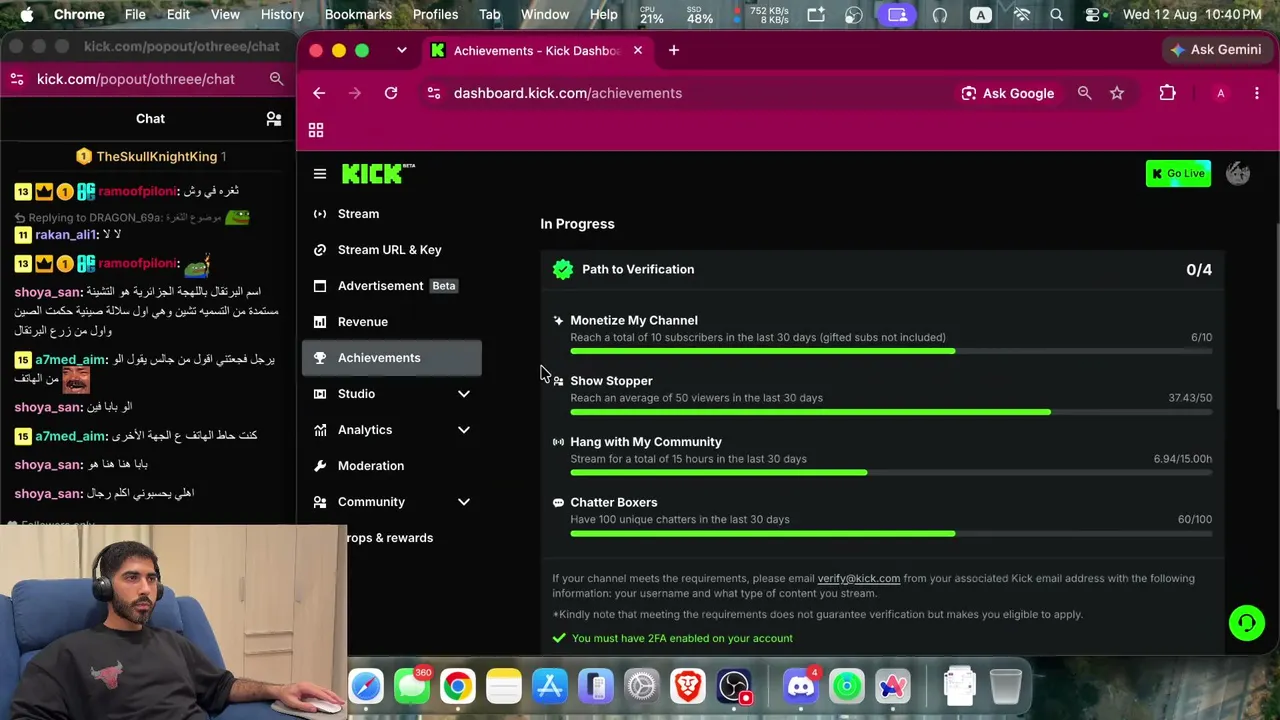The width and height of the screenshot is (1280, 720).
Task: Open the profile avatar beside Go Live
Action: click(1238, 173)
